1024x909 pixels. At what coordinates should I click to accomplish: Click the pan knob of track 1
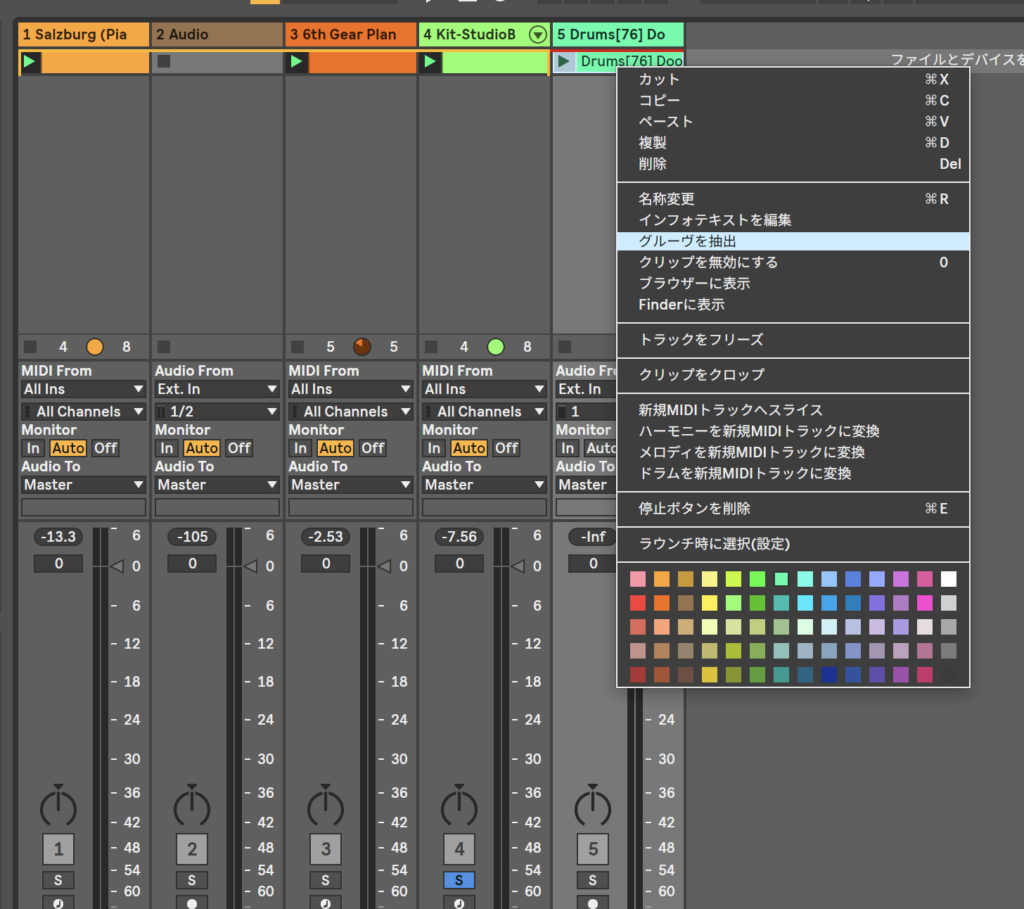(58, 806)
